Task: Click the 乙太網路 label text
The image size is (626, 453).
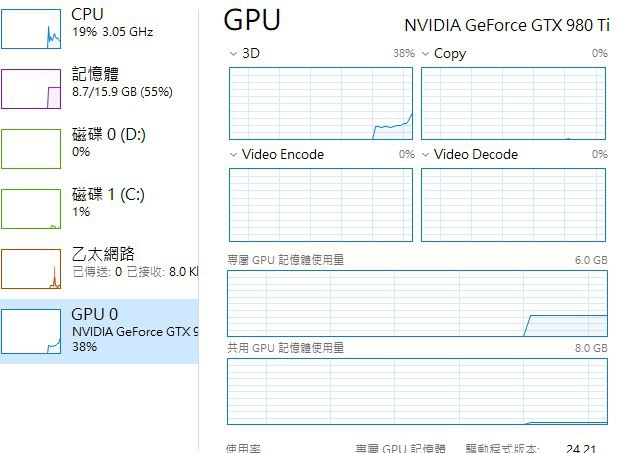Action: tap(103, 254)
